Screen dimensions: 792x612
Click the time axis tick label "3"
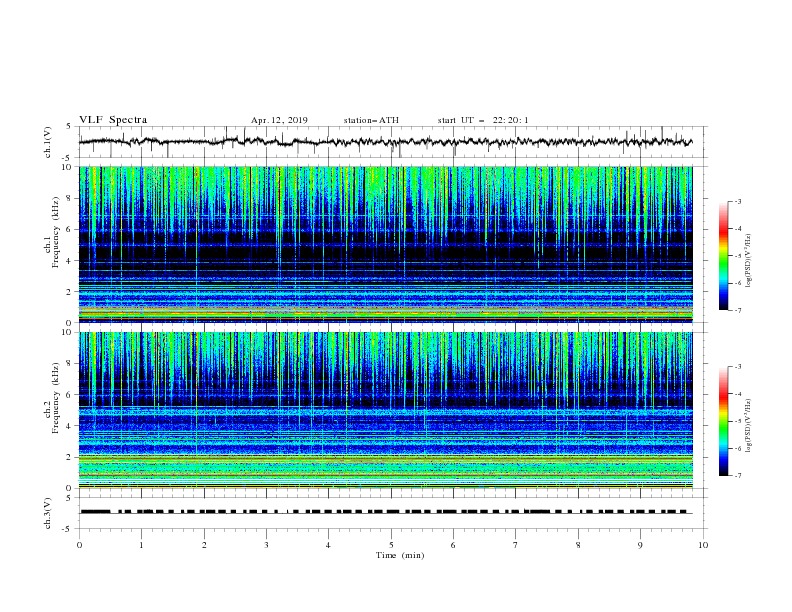(266, 545)
